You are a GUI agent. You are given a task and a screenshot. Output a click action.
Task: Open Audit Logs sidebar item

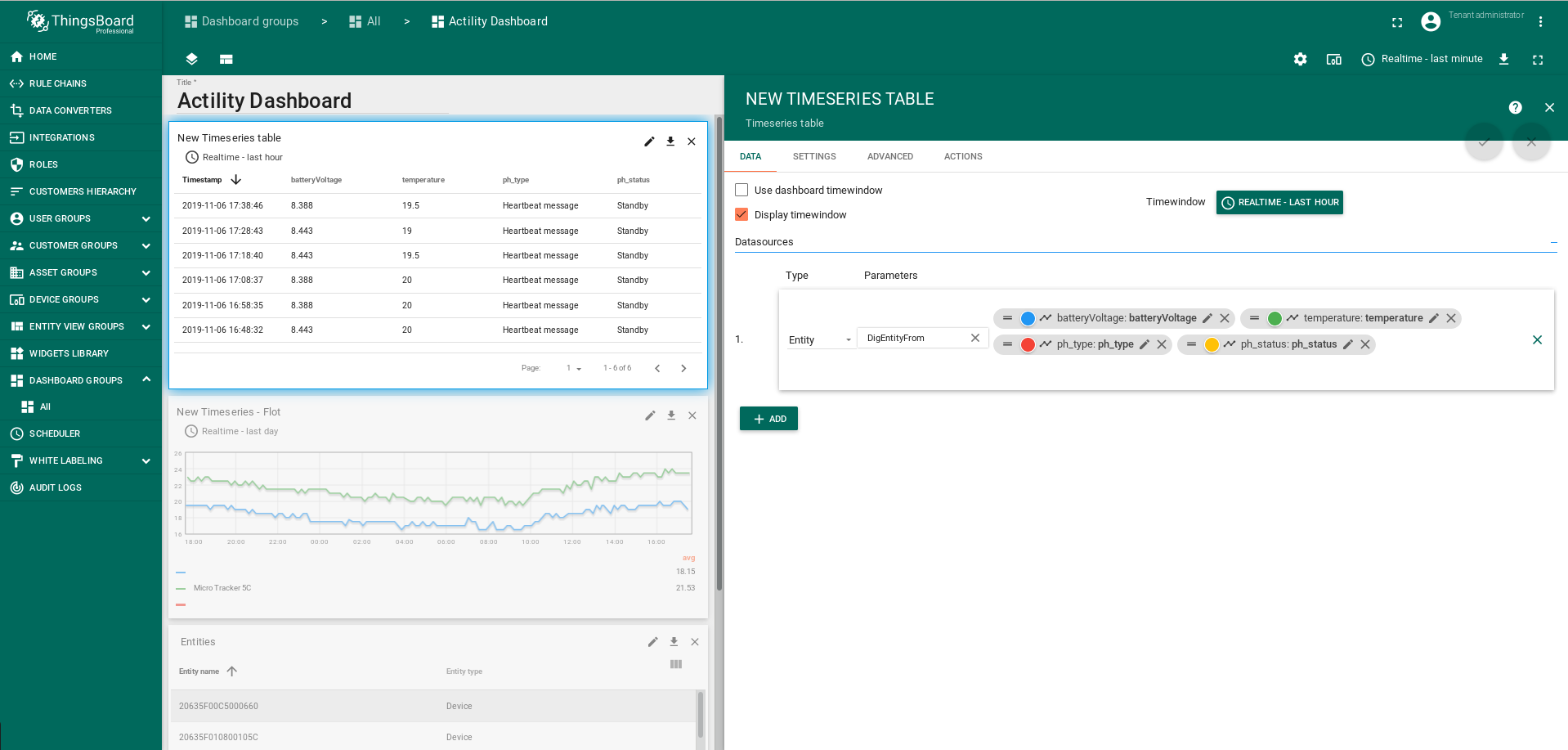coord(81,487)
